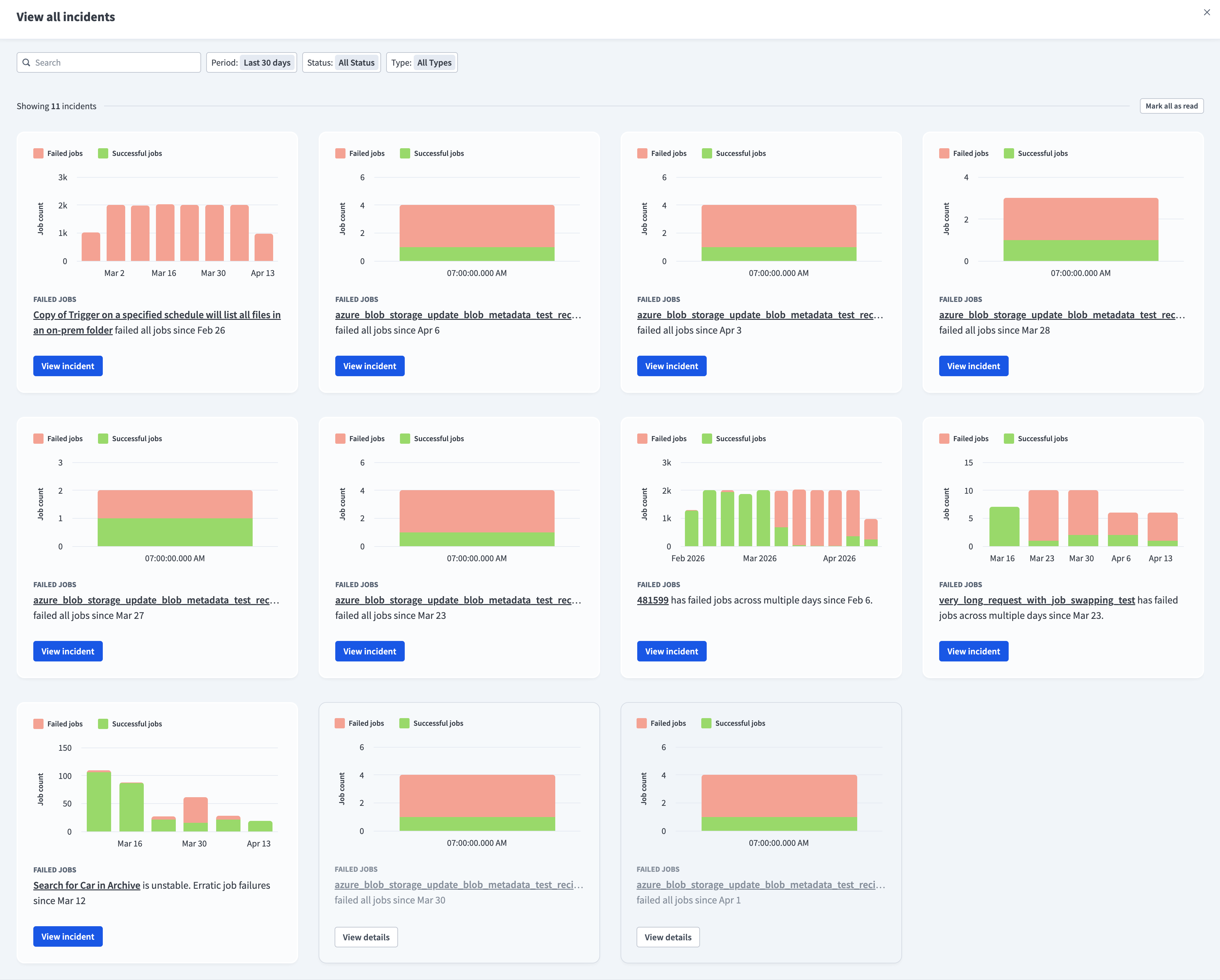
Task: Focus the Search input field
Action: [109, 63]
